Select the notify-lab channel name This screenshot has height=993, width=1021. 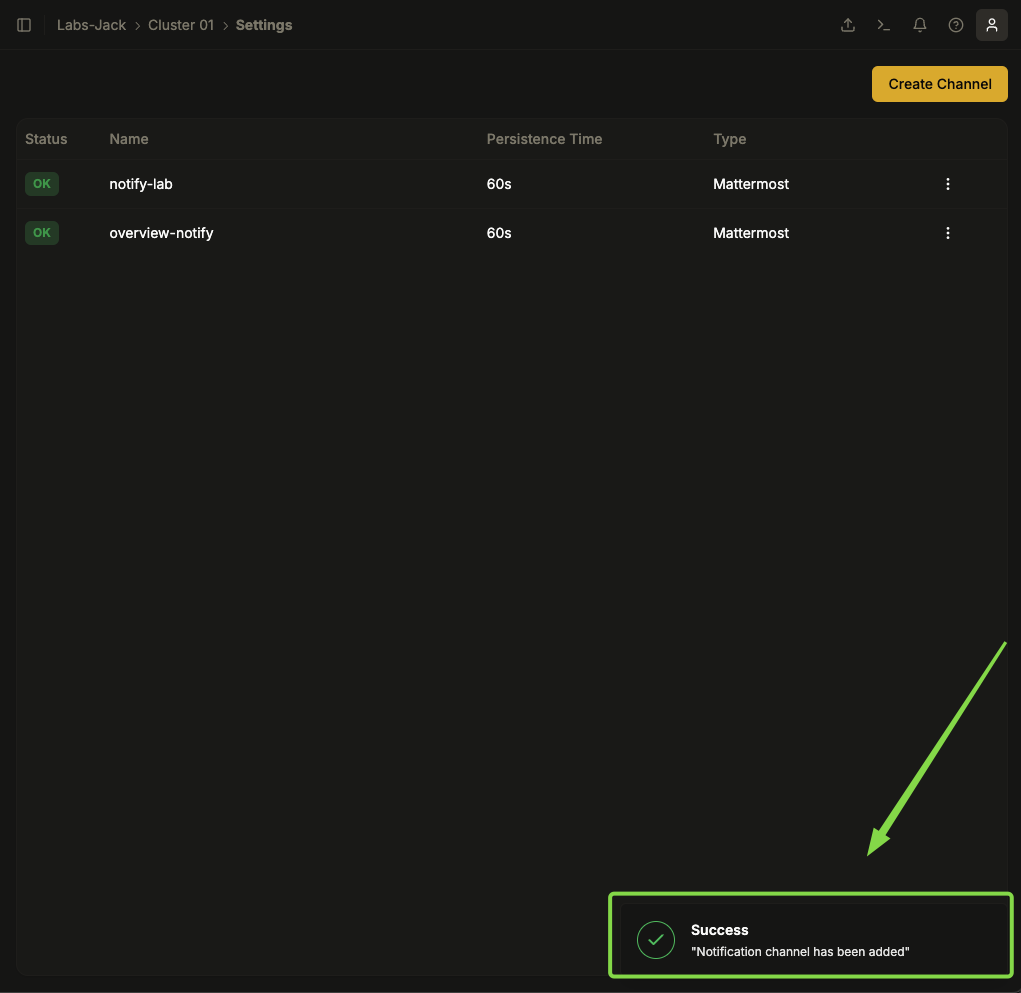point(141,184)
